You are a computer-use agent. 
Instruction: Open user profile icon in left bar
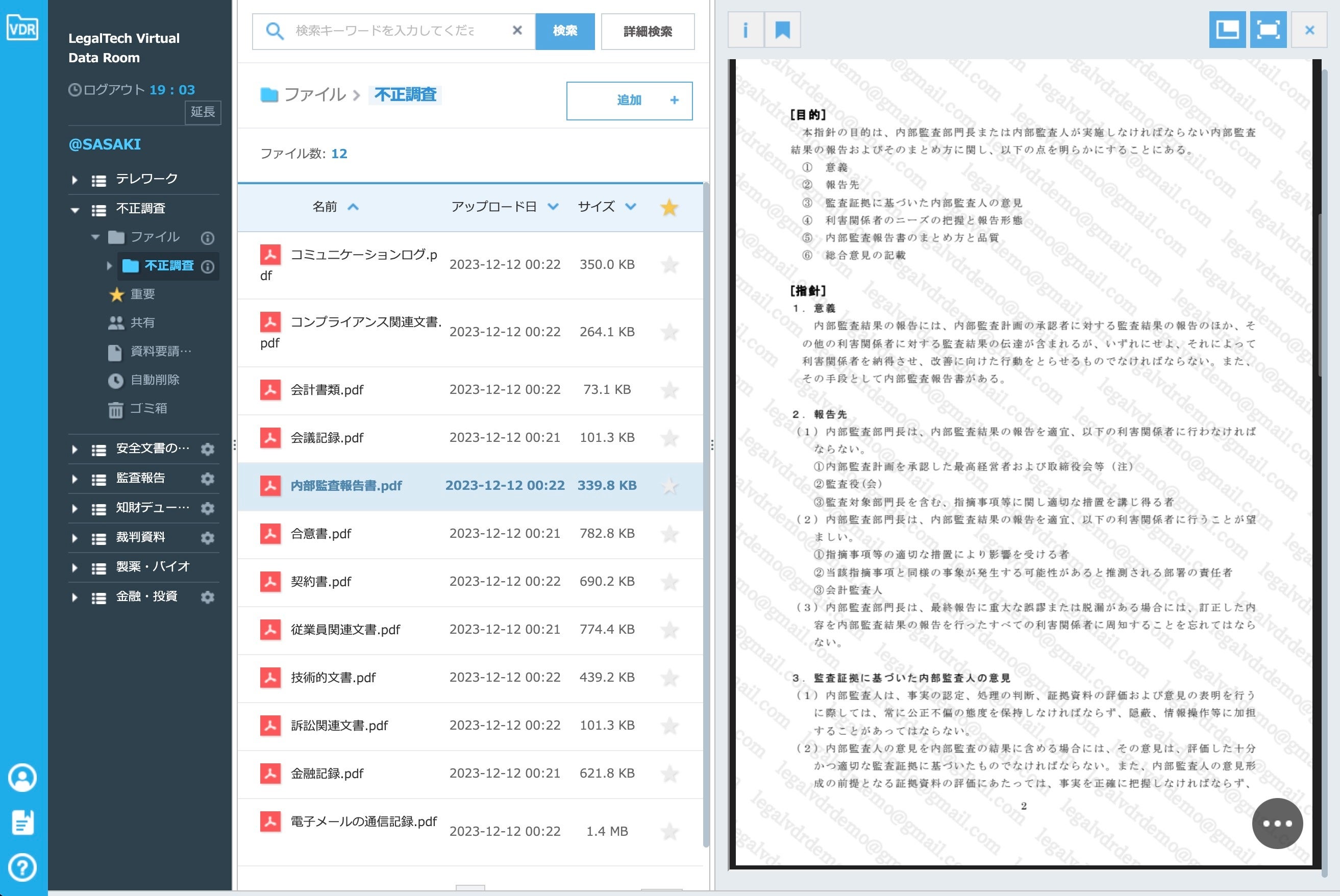point(23,778)
